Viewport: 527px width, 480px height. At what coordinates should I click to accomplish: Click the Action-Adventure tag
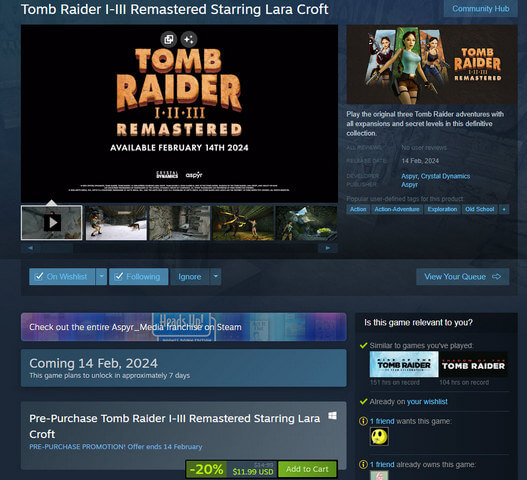(397, 209)
